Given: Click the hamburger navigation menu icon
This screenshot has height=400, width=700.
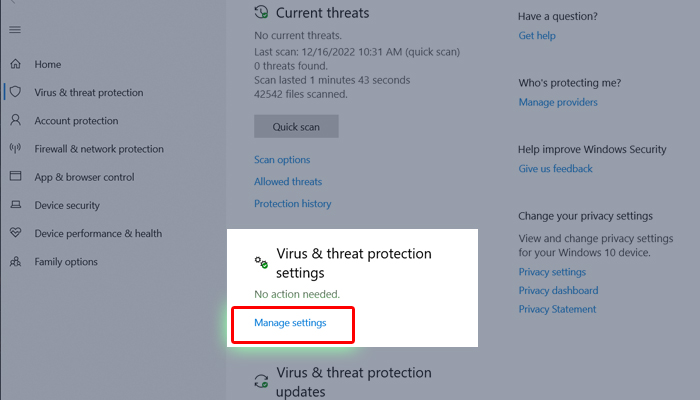Looking at the screenshot, I should pyautogui.click(x=15, y=30).
